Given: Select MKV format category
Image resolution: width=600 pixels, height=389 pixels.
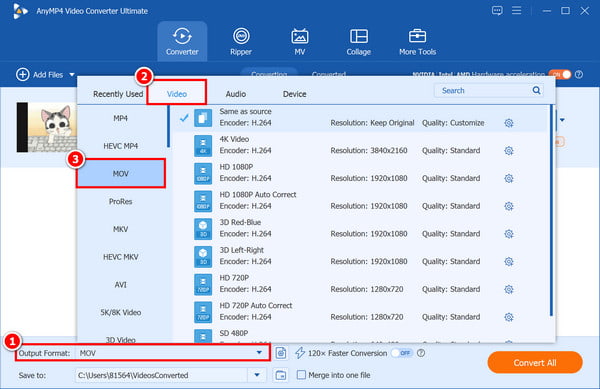Looking at the screenshot, I should pyautogui.click(x=121, y=229).
